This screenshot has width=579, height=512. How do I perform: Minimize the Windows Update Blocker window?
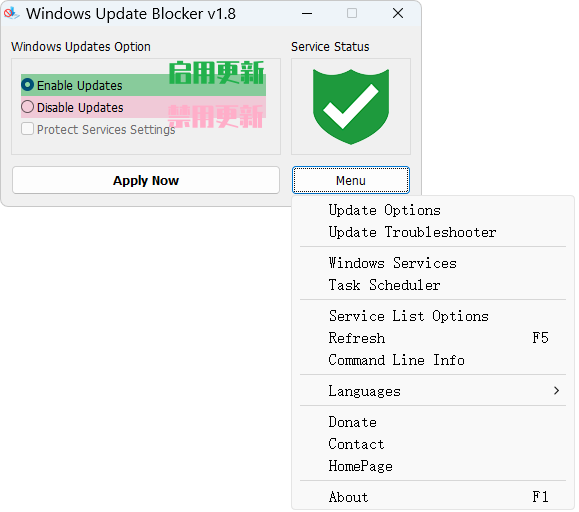[306, 14]
